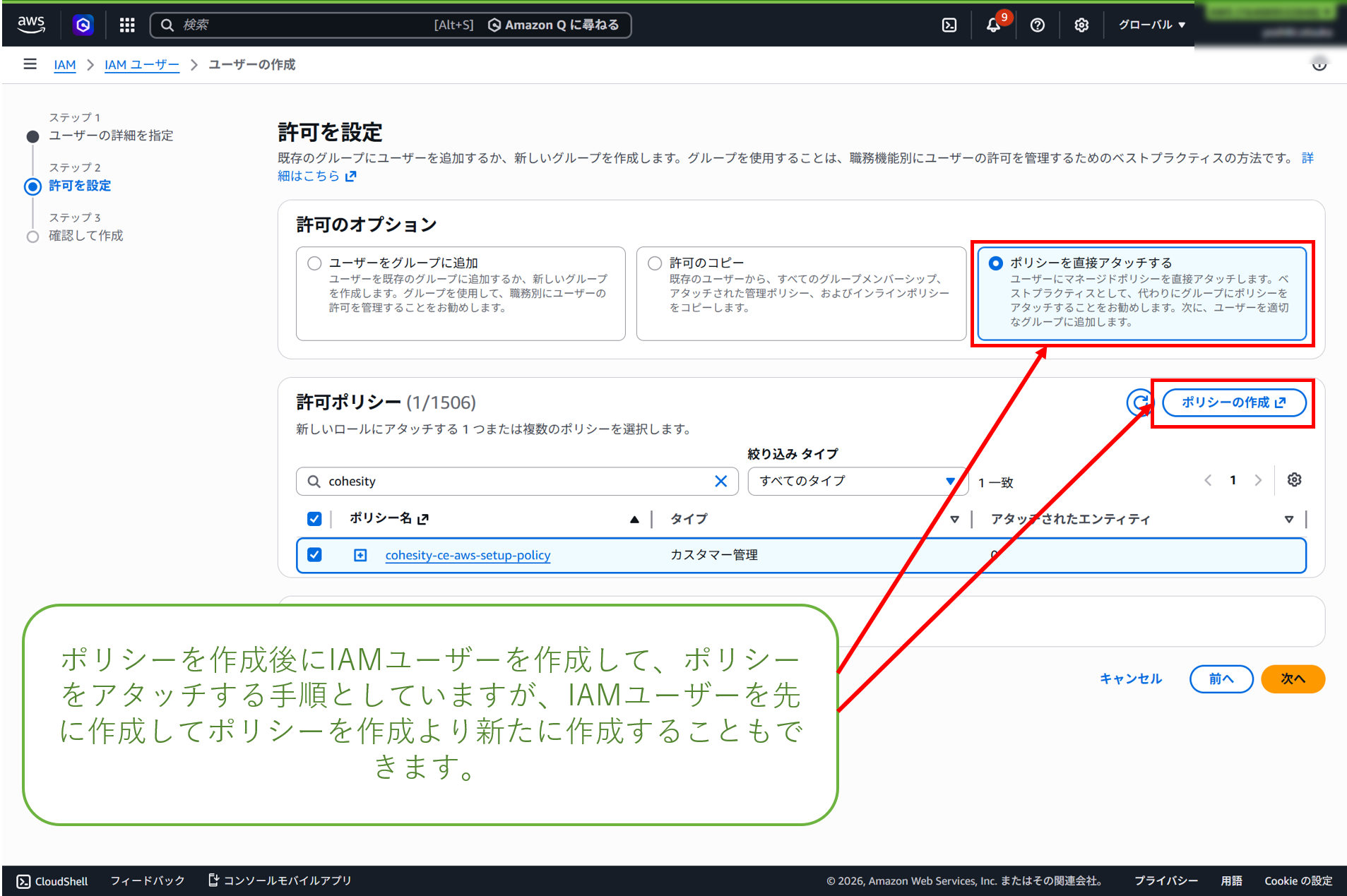Screen dimensions: 1347x896
Task: Ask Amazon Q from the search bar
Action: (554, 25)
